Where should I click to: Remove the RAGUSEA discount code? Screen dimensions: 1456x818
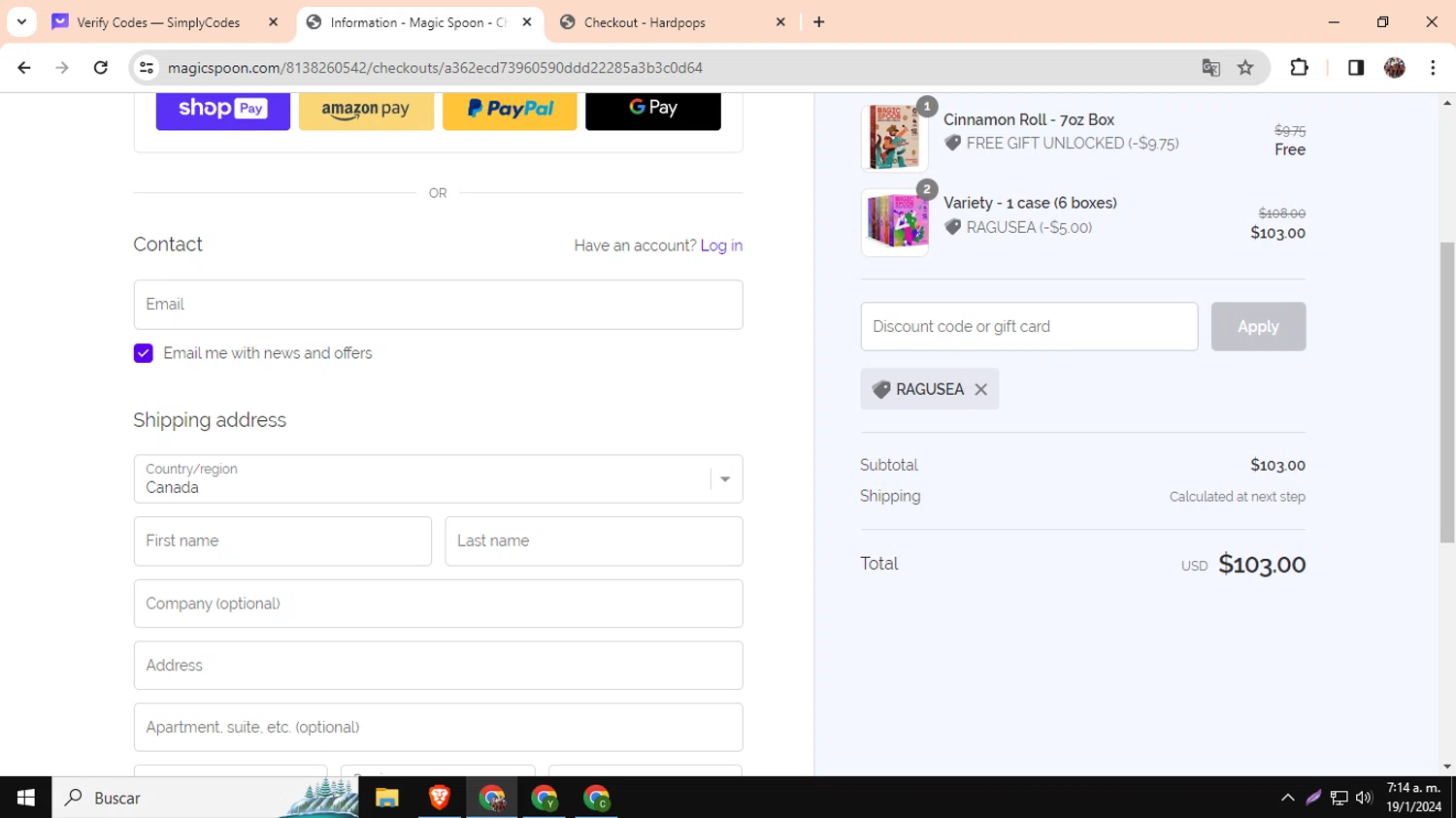(x=981, y=389)
